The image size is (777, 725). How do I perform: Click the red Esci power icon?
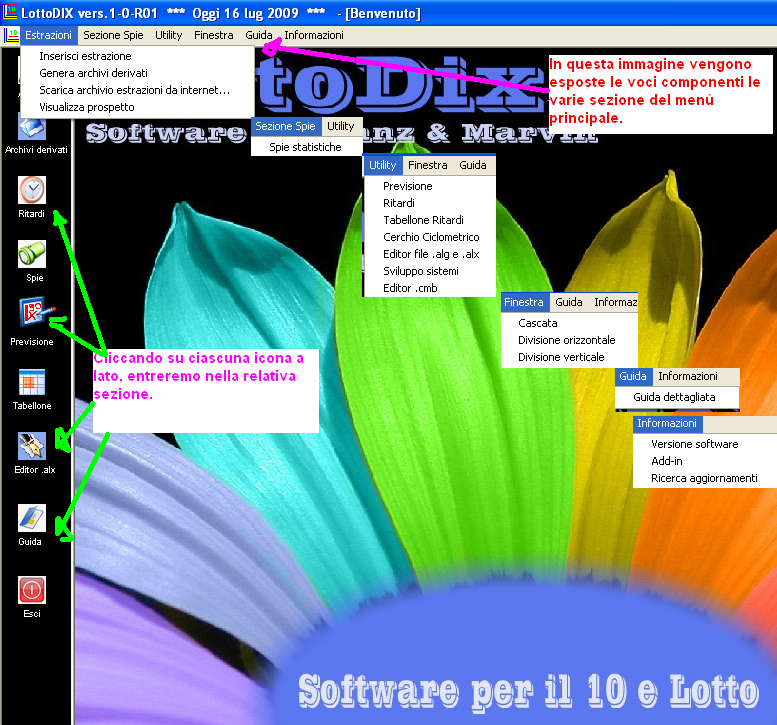coord(32,590)
